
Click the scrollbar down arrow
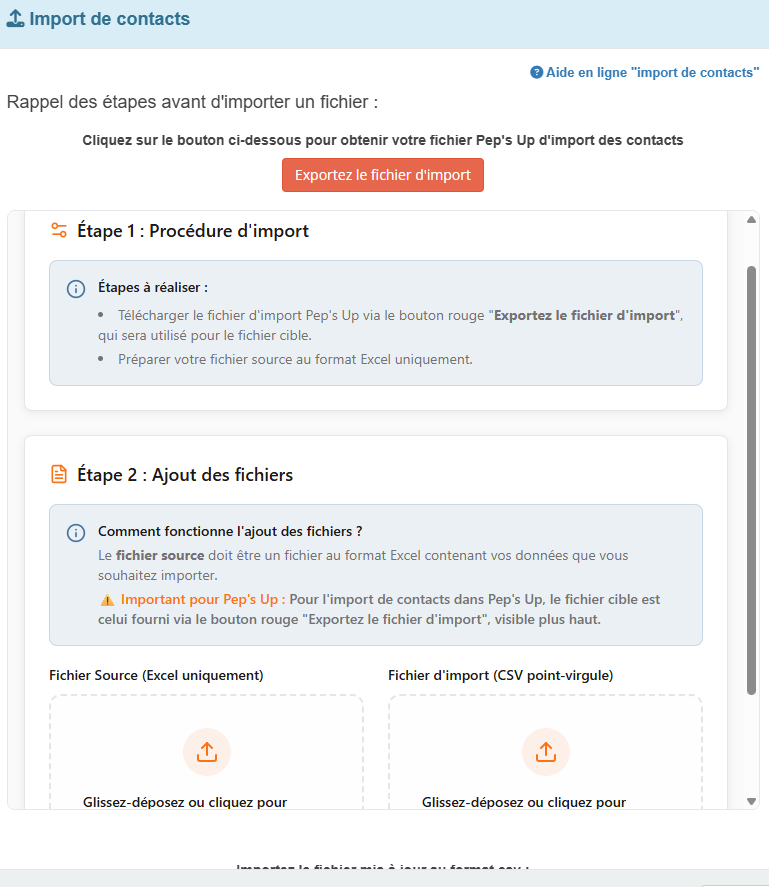(x=751, y=801)
